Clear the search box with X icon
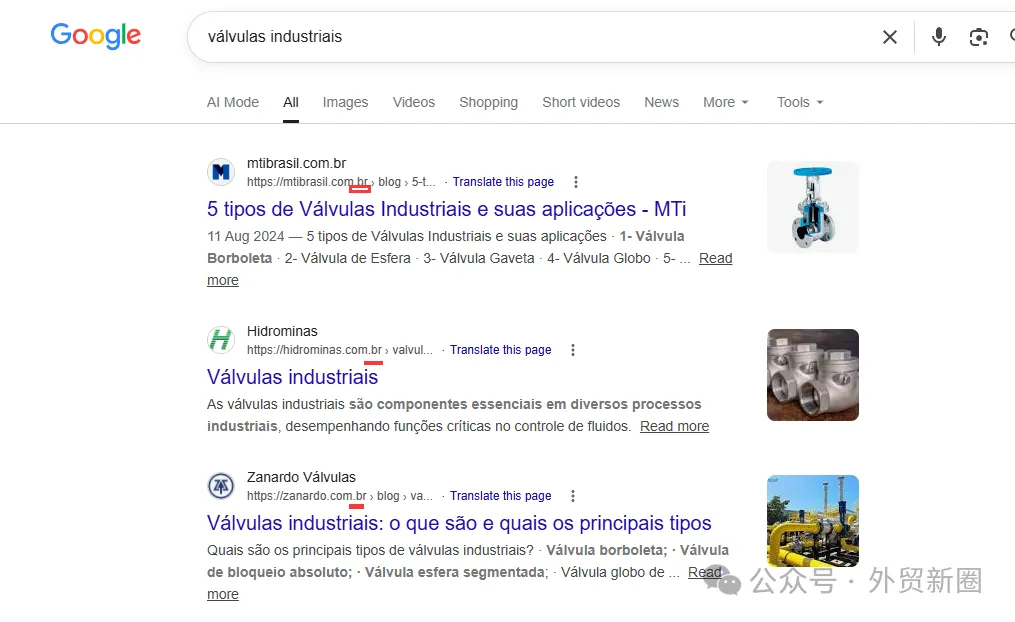1015x622 pixels. click(x=889, y=37)
